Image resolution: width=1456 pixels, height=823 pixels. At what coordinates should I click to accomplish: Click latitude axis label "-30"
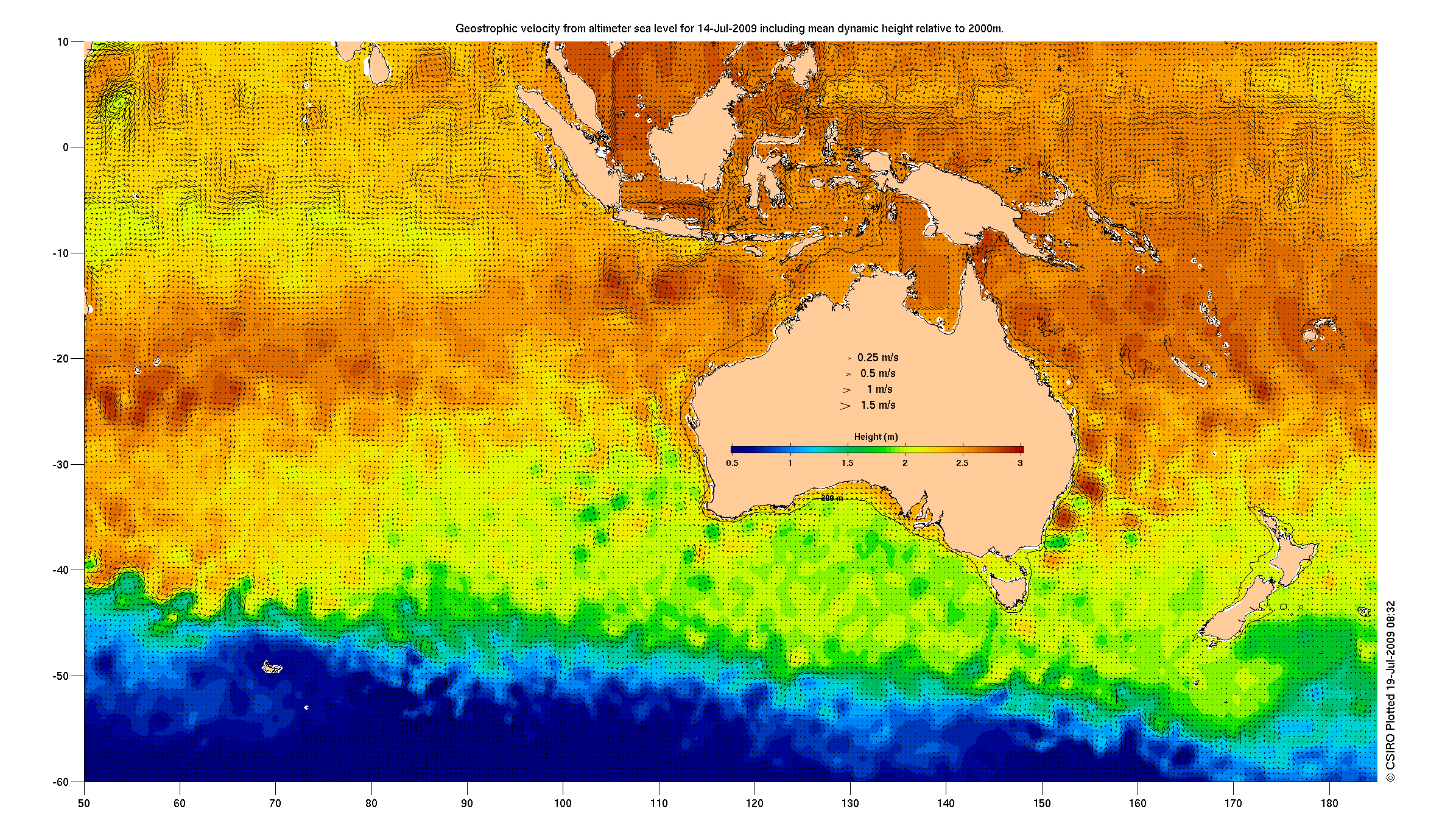pos(61,465)
